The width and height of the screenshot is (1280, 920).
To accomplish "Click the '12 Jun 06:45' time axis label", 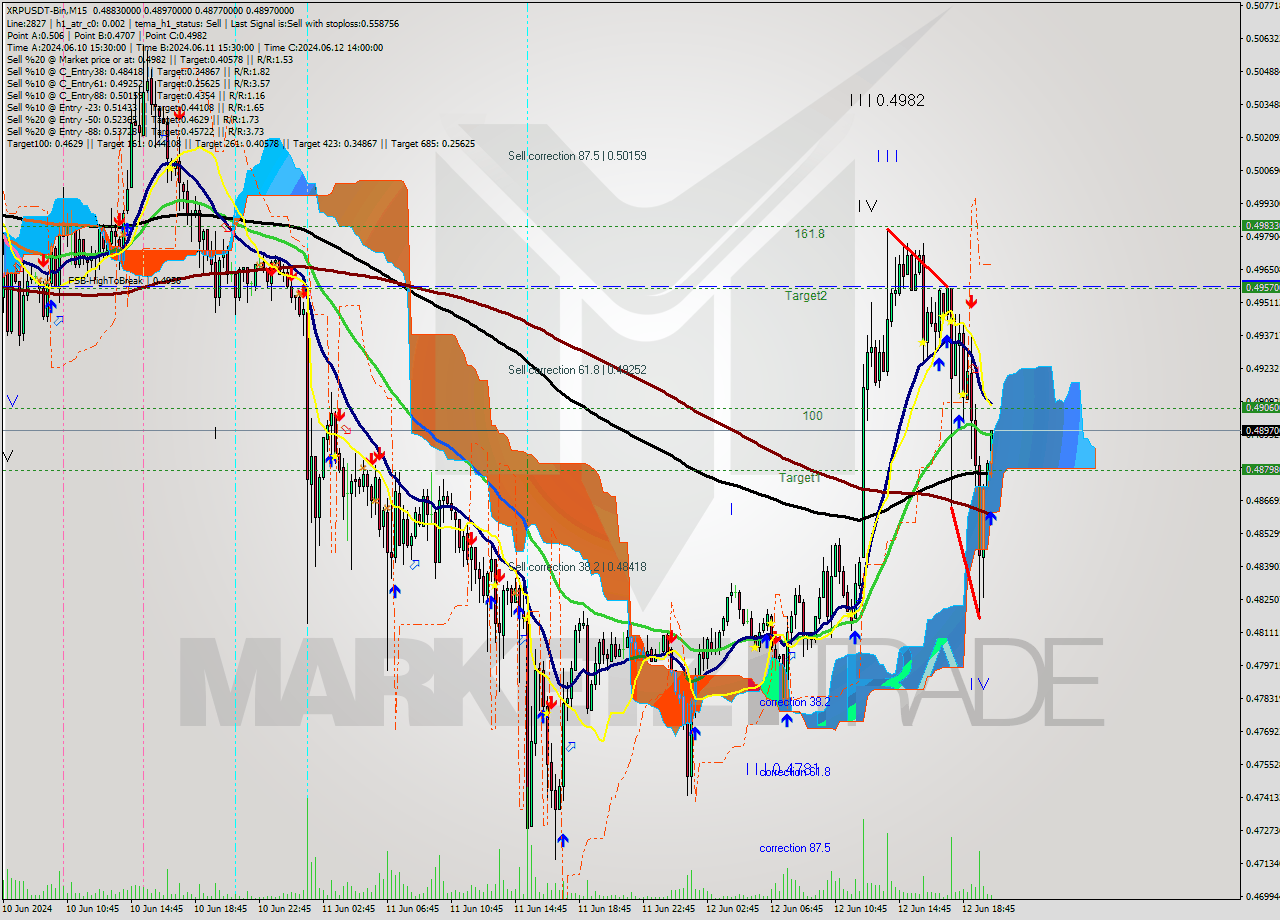I will [x=795, y=909].
